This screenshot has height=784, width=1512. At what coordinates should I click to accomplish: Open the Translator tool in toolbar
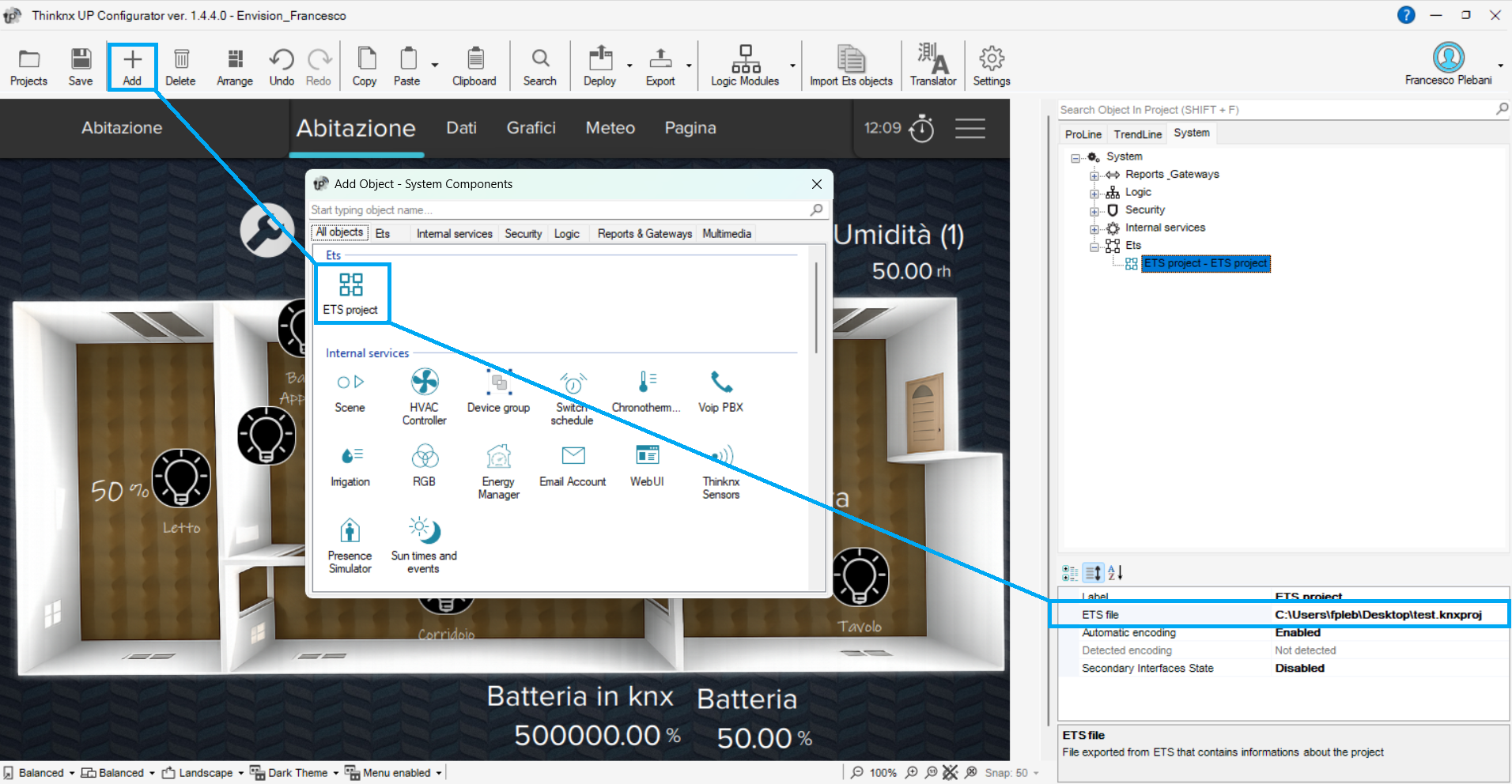pos(933,65)
